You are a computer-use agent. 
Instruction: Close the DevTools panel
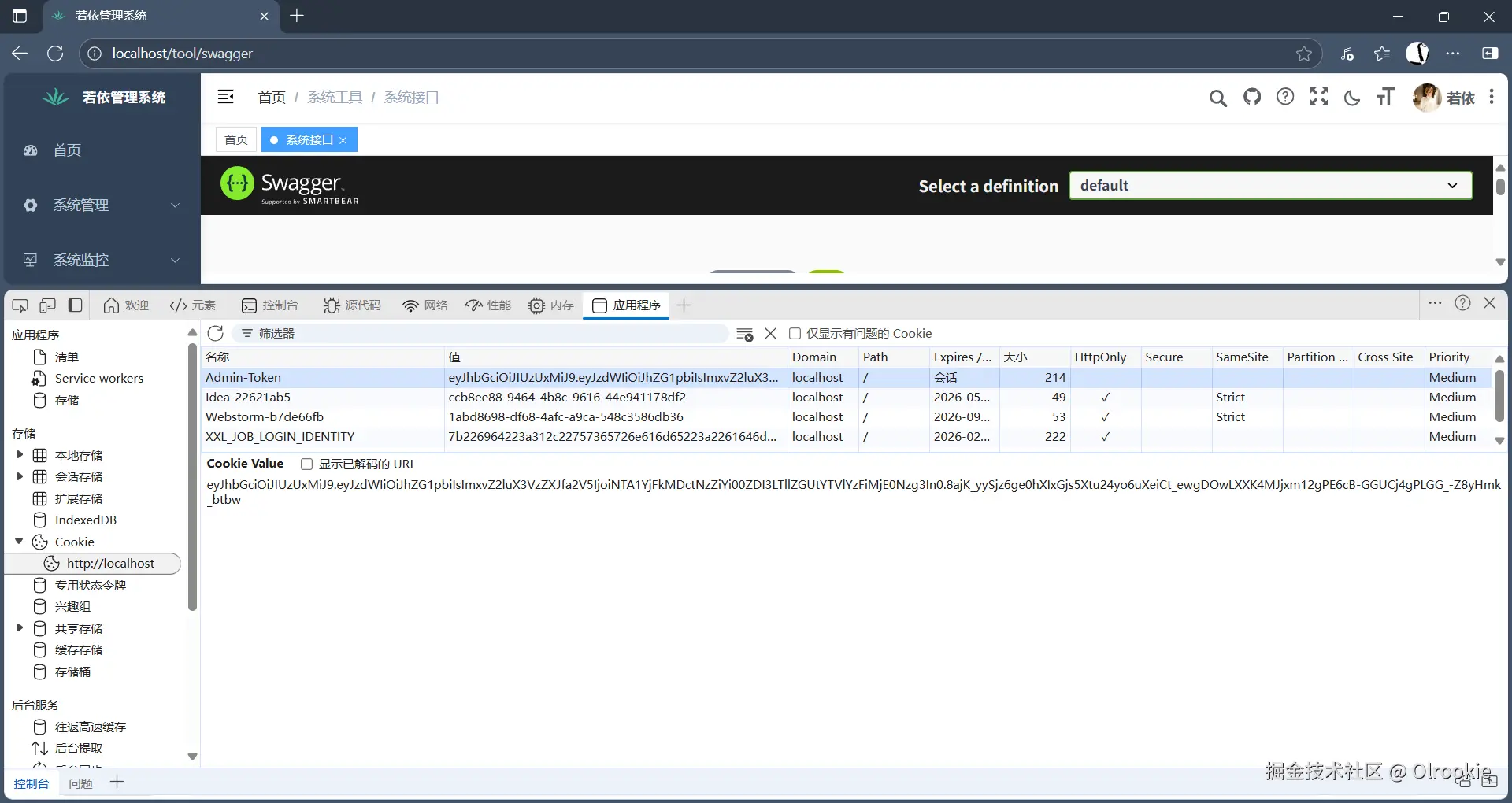tap(1490, 303)
